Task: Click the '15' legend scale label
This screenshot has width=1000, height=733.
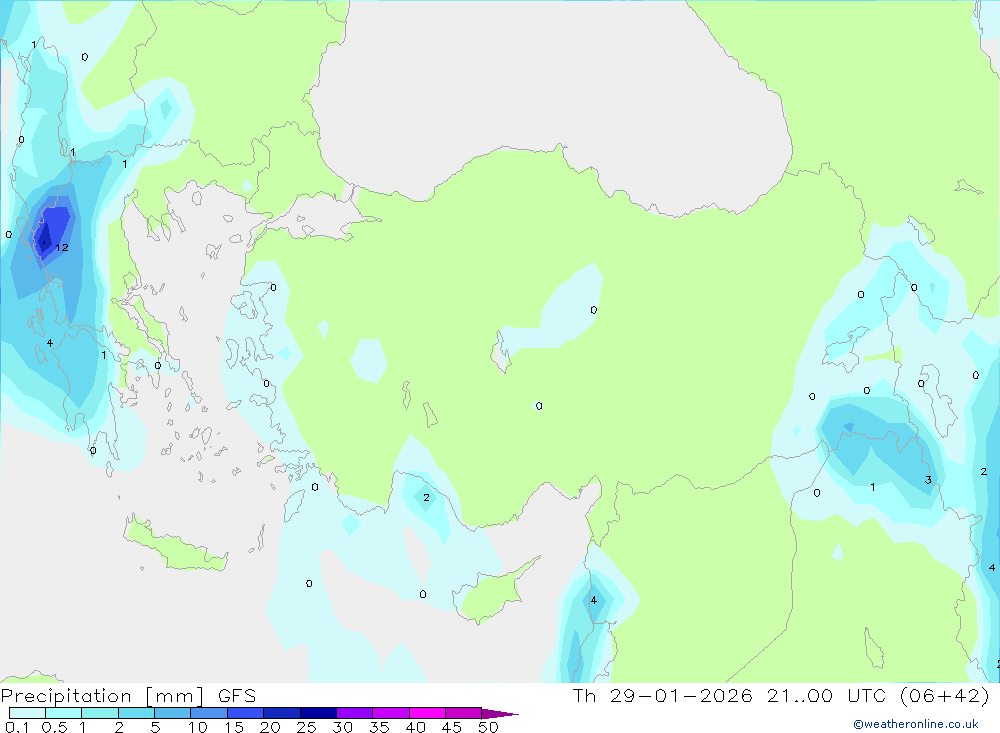Action: 234,727
